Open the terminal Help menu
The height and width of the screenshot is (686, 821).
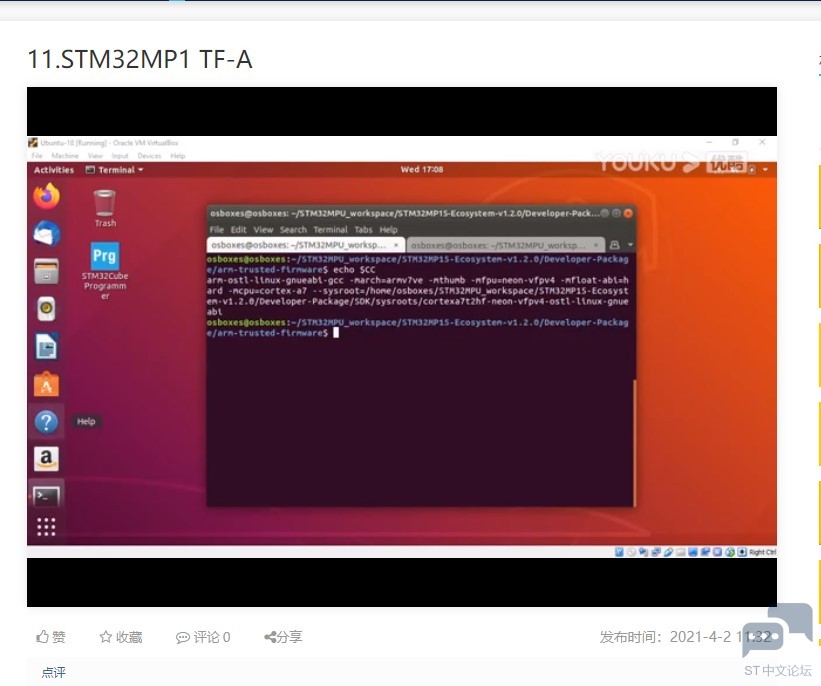388,230
